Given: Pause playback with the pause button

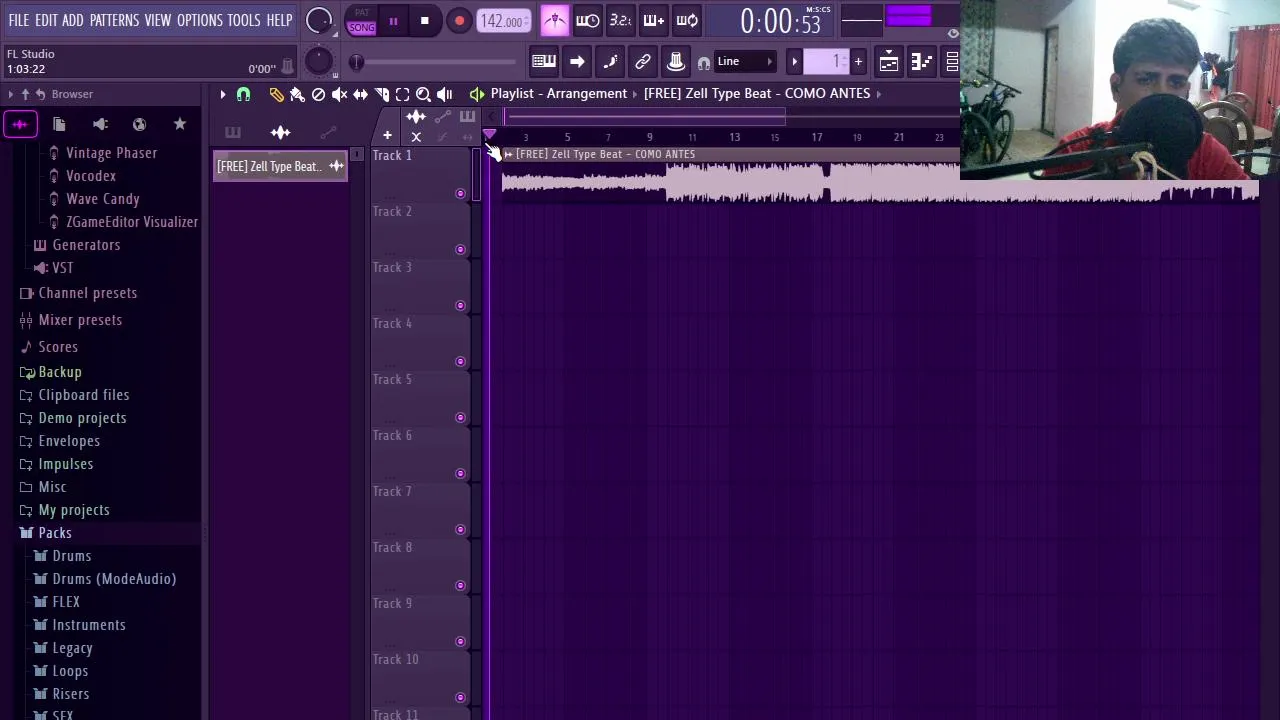Looking at the screenshot, I should pyautogui.click(x=393, y=21).
